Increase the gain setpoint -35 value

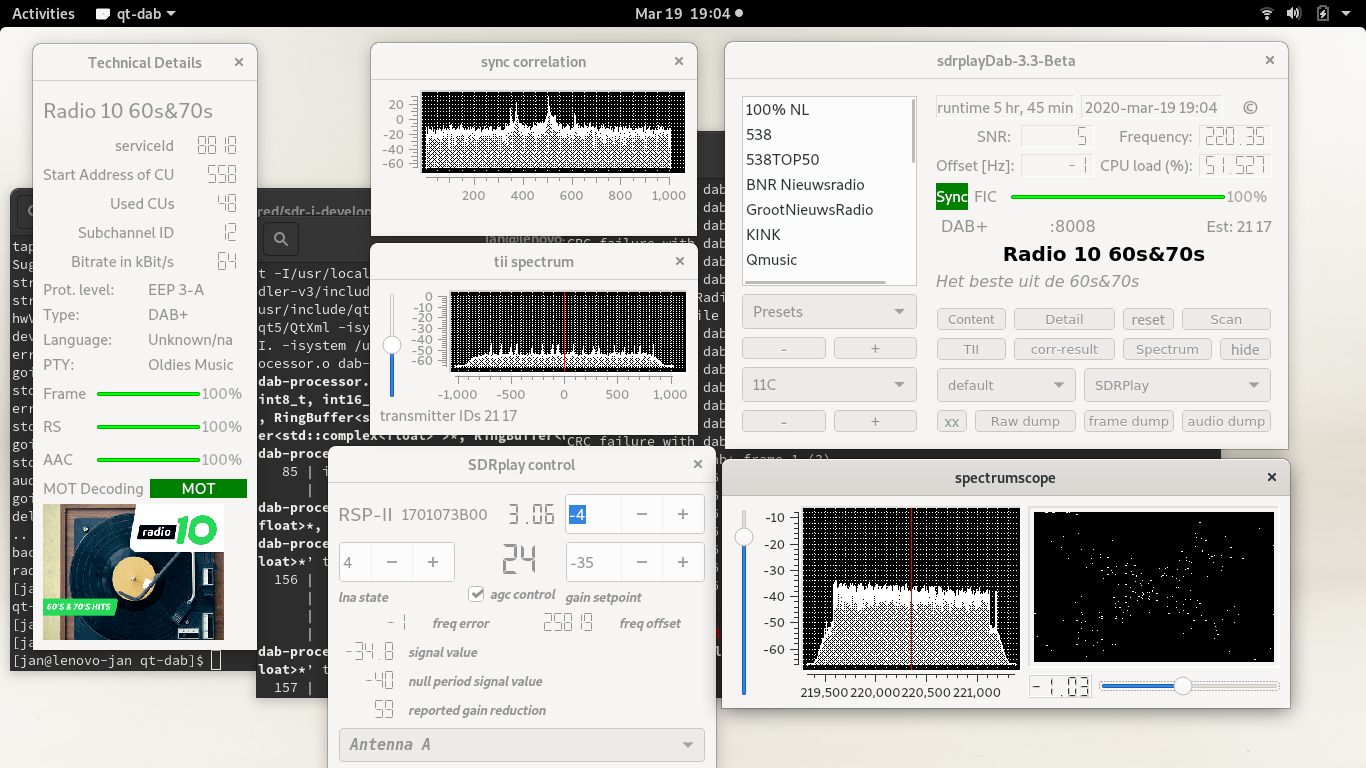pyautogui.click(x=683, y=562)
